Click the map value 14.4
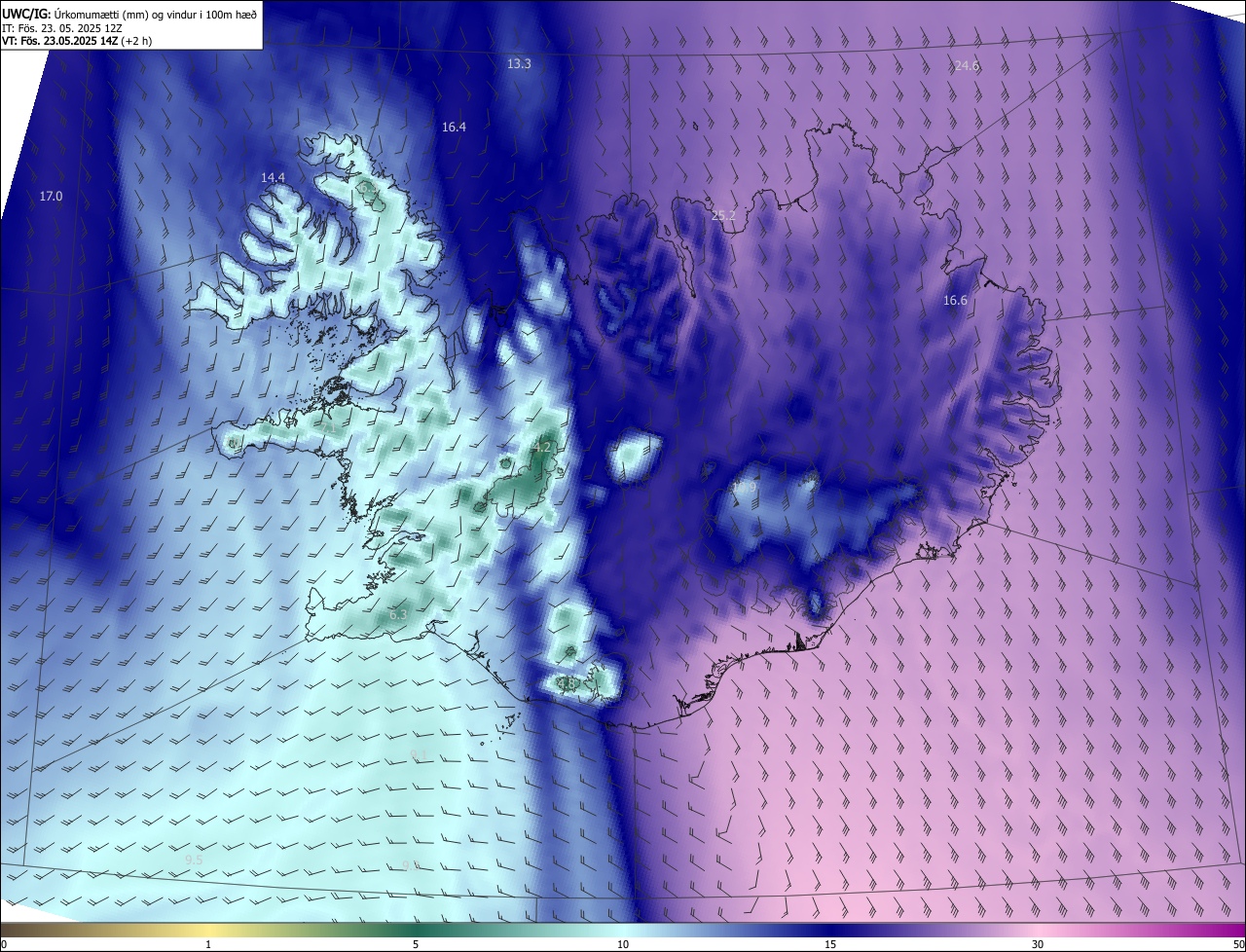The image size is (1246, 952). tap(273, 178)
